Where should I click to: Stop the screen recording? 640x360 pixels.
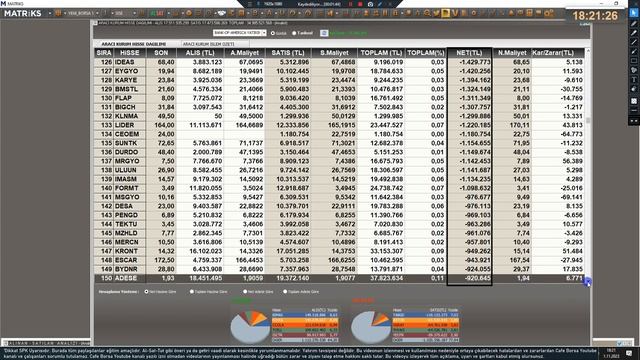[360, 4]
